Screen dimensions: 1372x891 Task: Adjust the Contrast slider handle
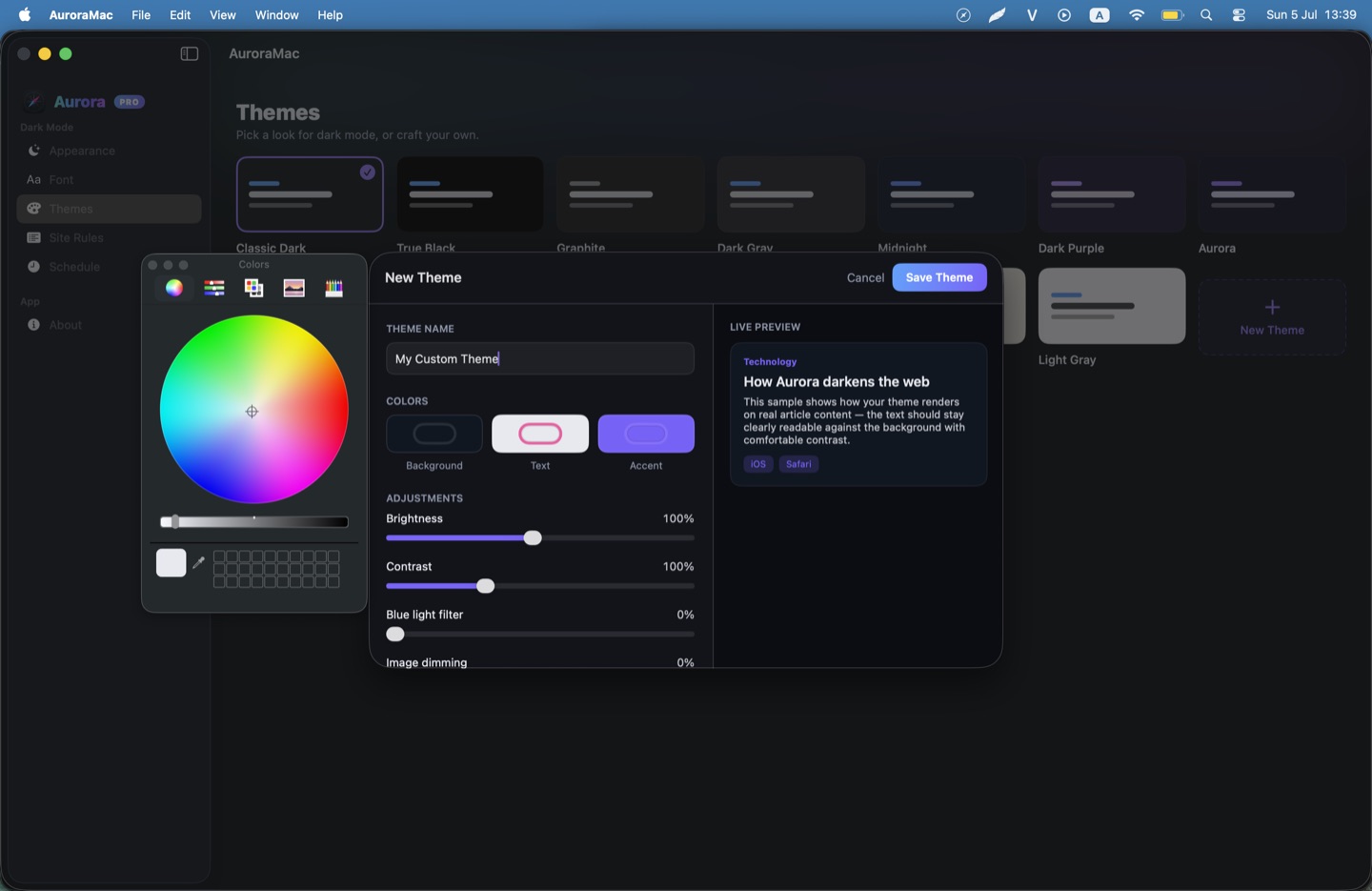point(486,586)
